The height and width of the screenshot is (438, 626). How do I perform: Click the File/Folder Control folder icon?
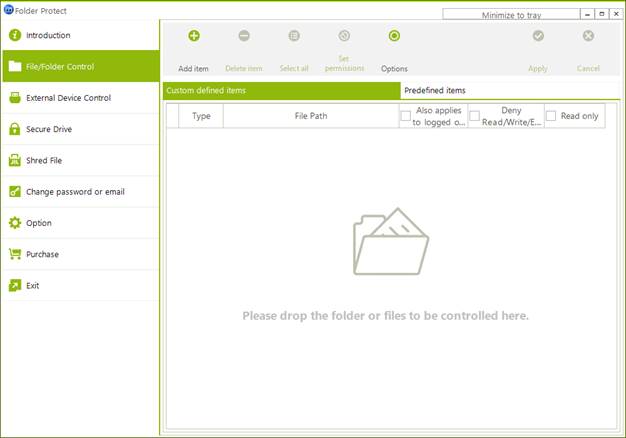click(15, 66)
